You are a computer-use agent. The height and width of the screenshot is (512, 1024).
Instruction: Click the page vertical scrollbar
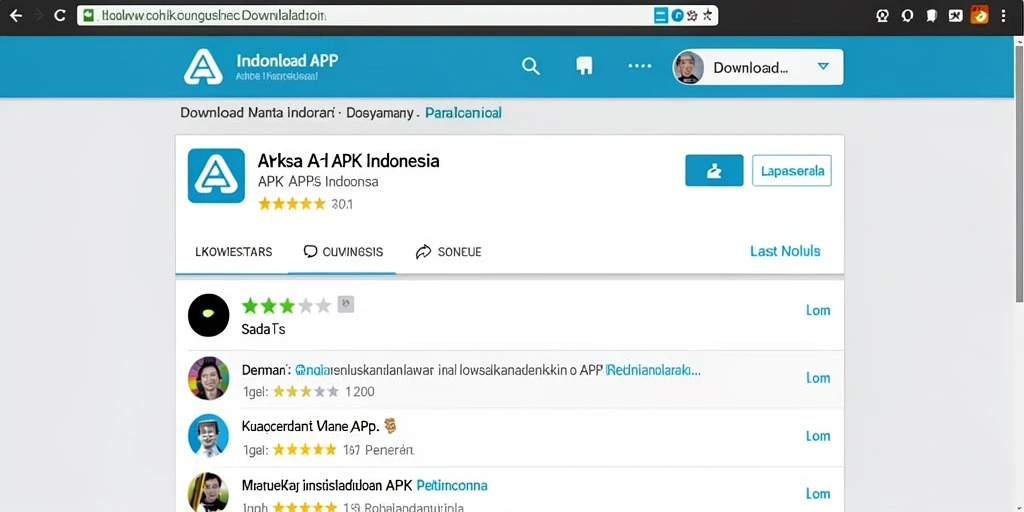coord(1019,168)
